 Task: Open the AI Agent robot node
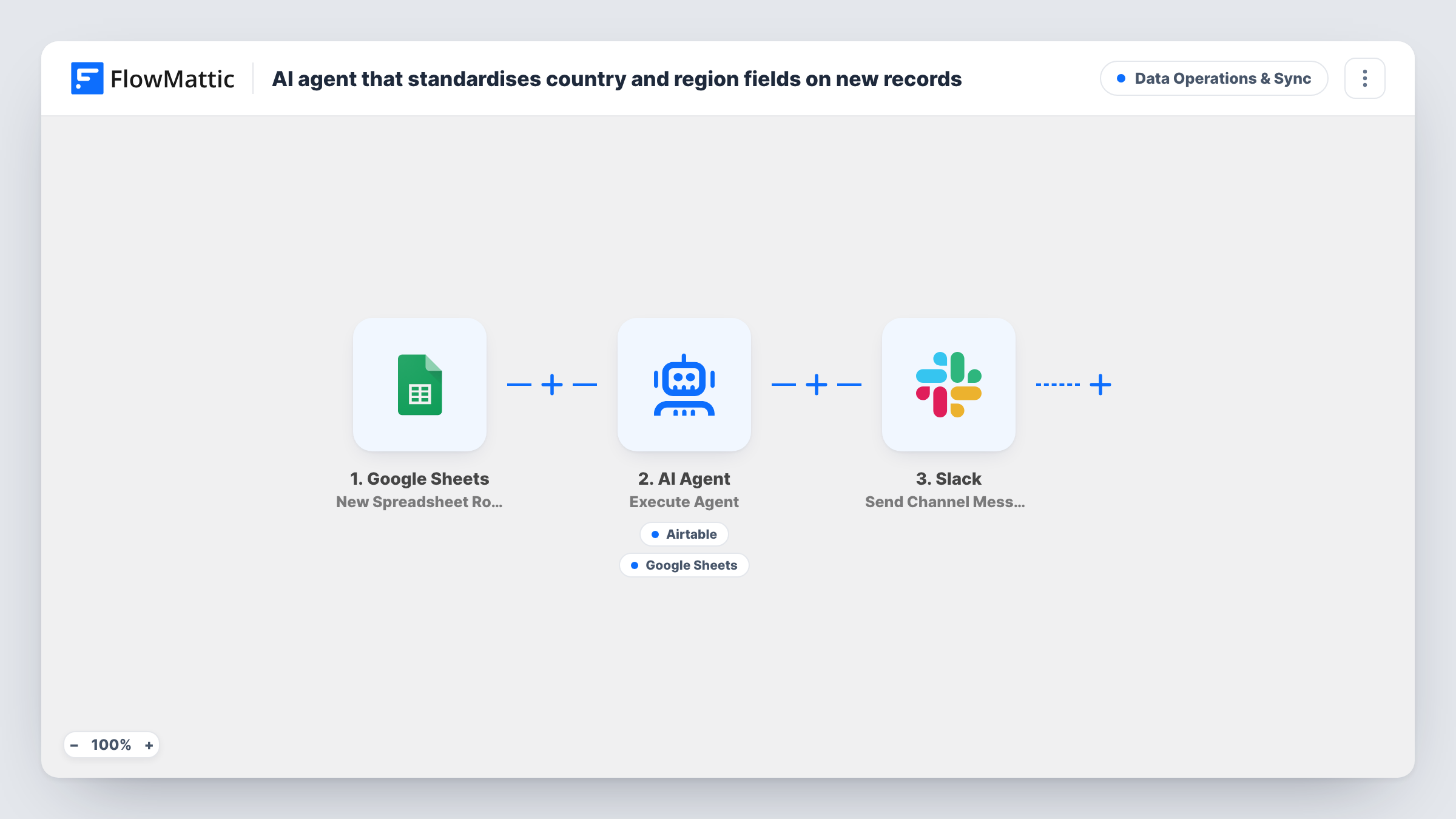(684, 385)
